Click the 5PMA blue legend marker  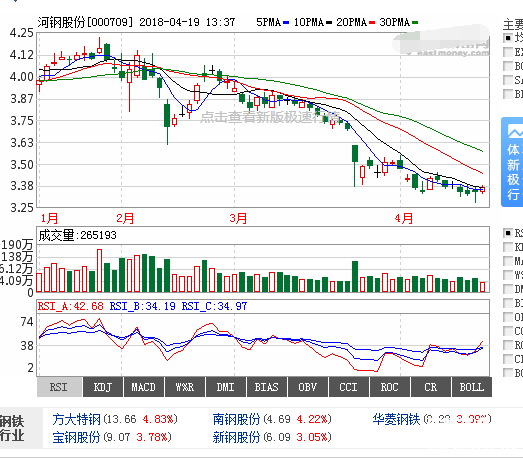pos(286,23)
